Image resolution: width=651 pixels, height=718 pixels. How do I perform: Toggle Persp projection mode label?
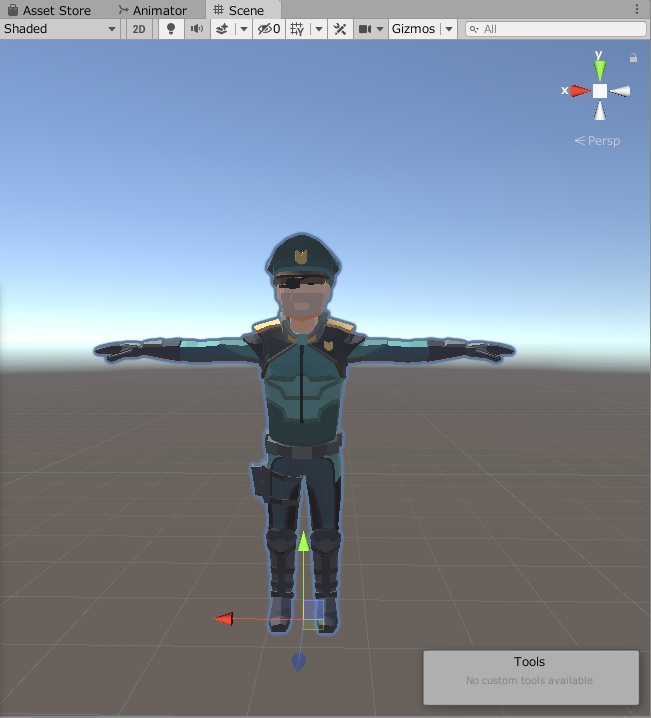click(597, 141)
